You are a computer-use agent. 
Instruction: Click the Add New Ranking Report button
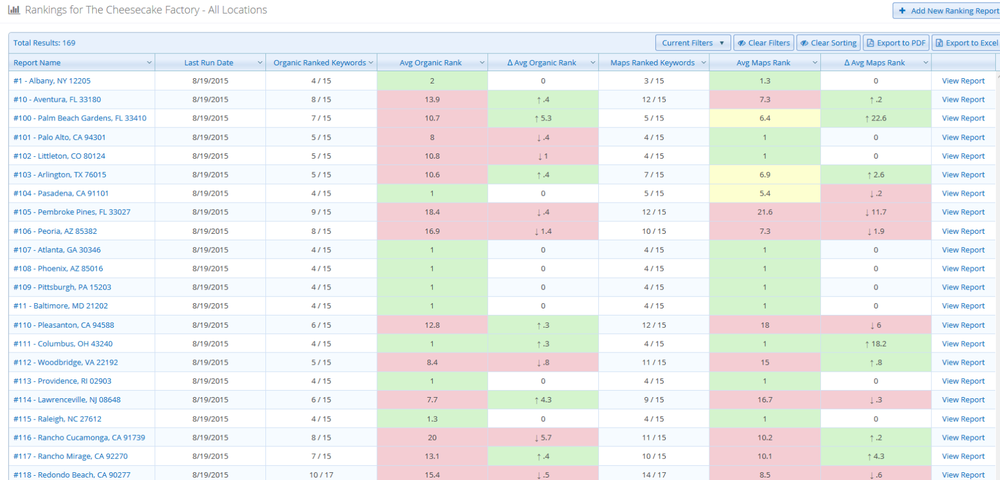pyautogui.click(x=946, y=11)
